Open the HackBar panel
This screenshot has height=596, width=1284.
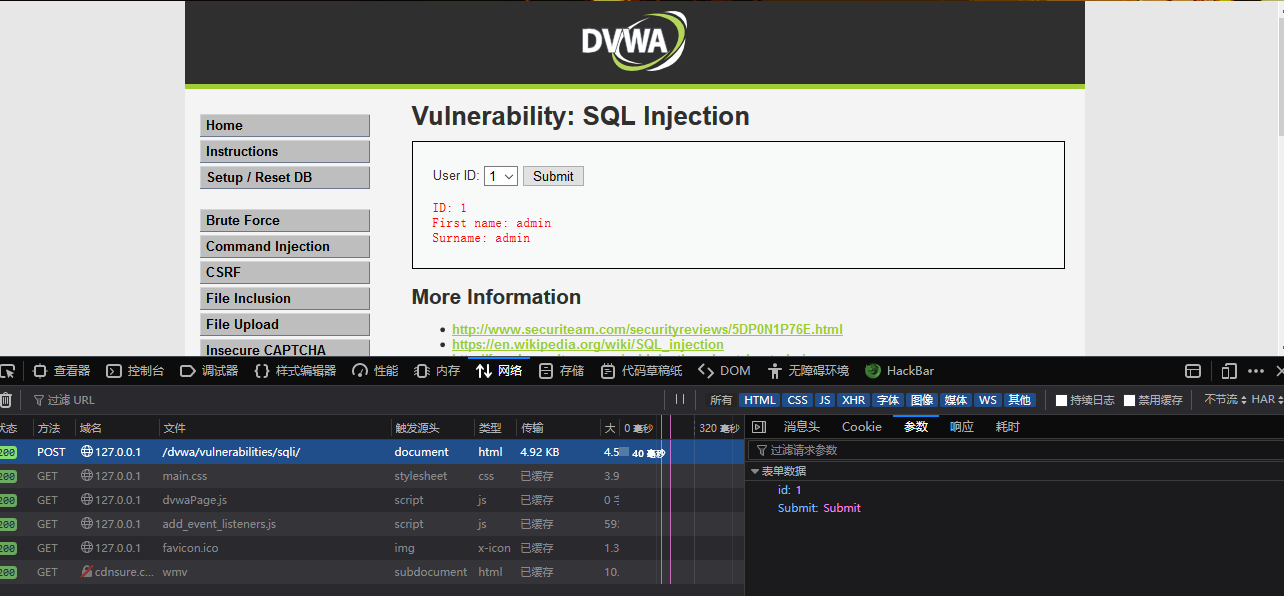[x=899, y=371]
